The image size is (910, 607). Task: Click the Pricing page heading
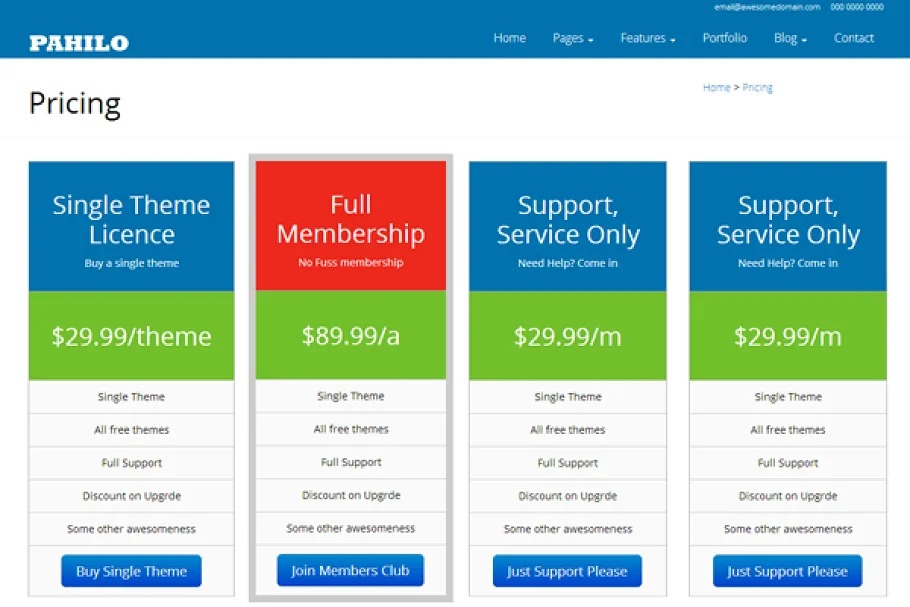75,104
